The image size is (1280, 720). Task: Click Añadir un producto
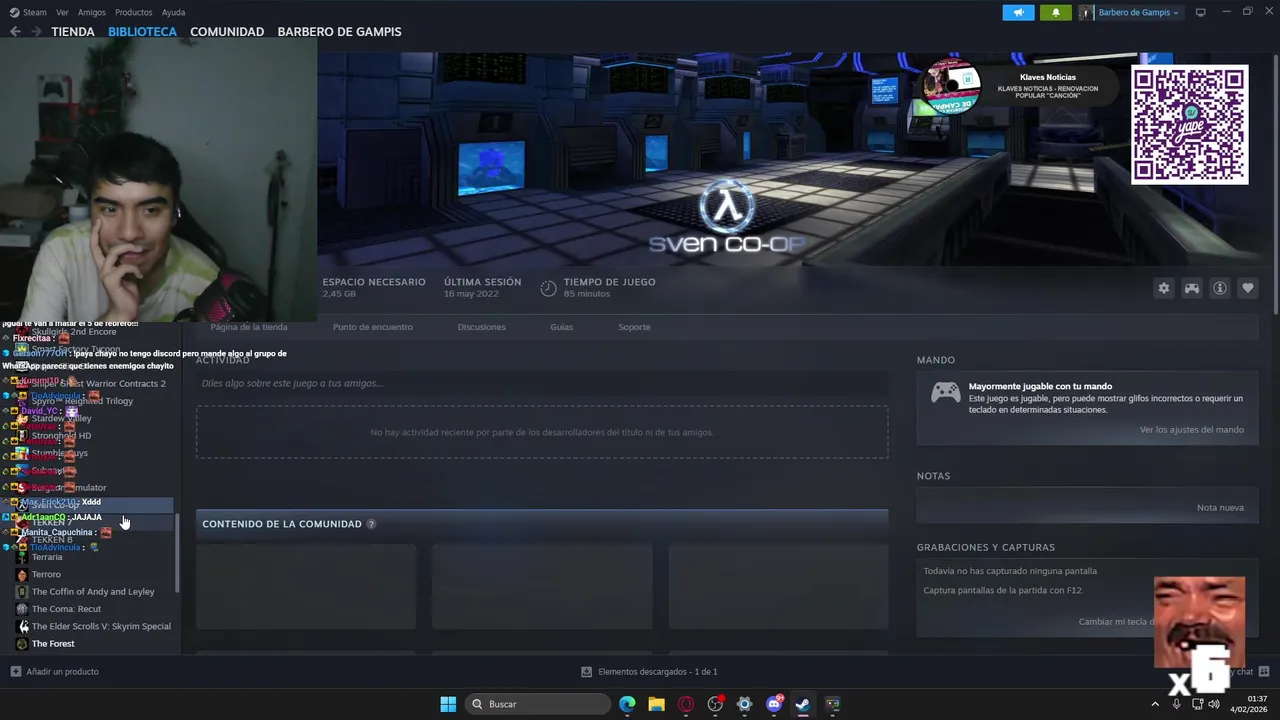55,672
